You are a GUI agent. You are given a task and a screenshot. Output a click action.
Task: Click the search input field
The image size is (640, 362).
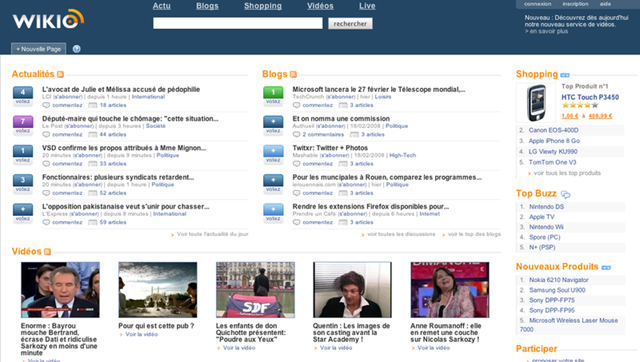pos(238,23)
